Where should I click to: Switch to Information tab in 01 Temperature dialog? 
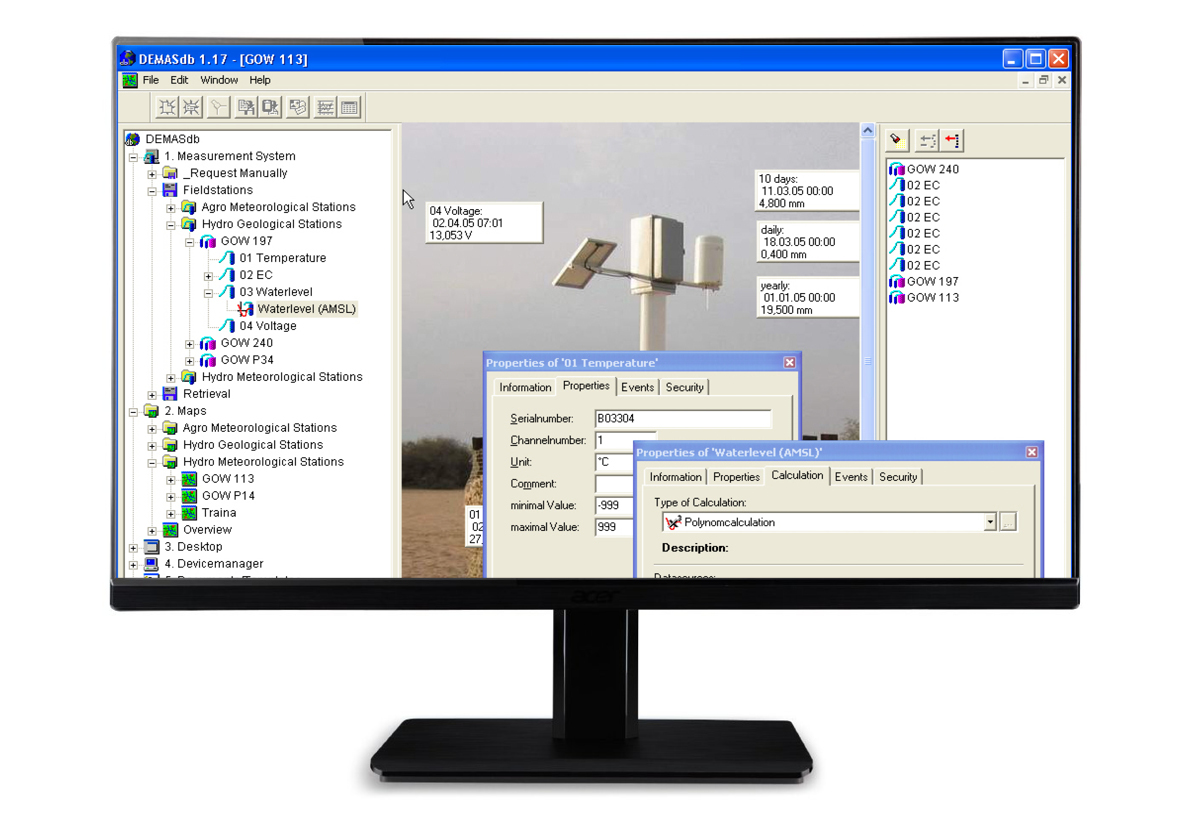[525, 387]
